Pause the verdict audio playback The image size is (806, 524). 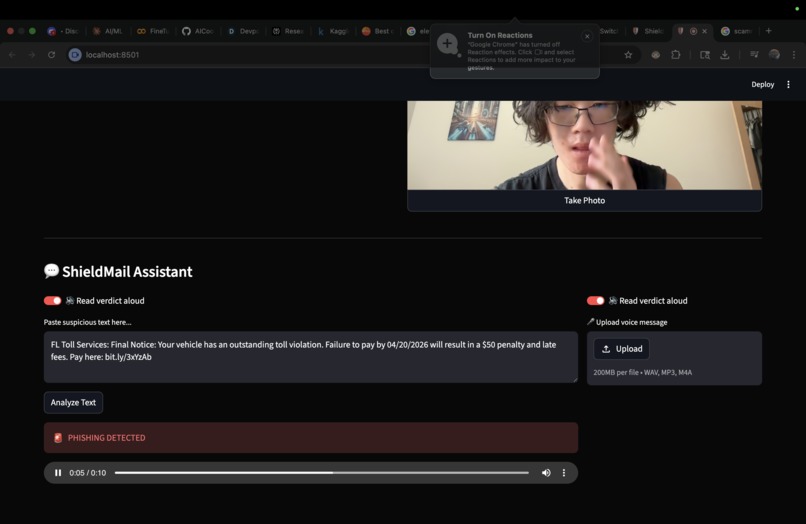pyautogui.click(x=58, y=473)
